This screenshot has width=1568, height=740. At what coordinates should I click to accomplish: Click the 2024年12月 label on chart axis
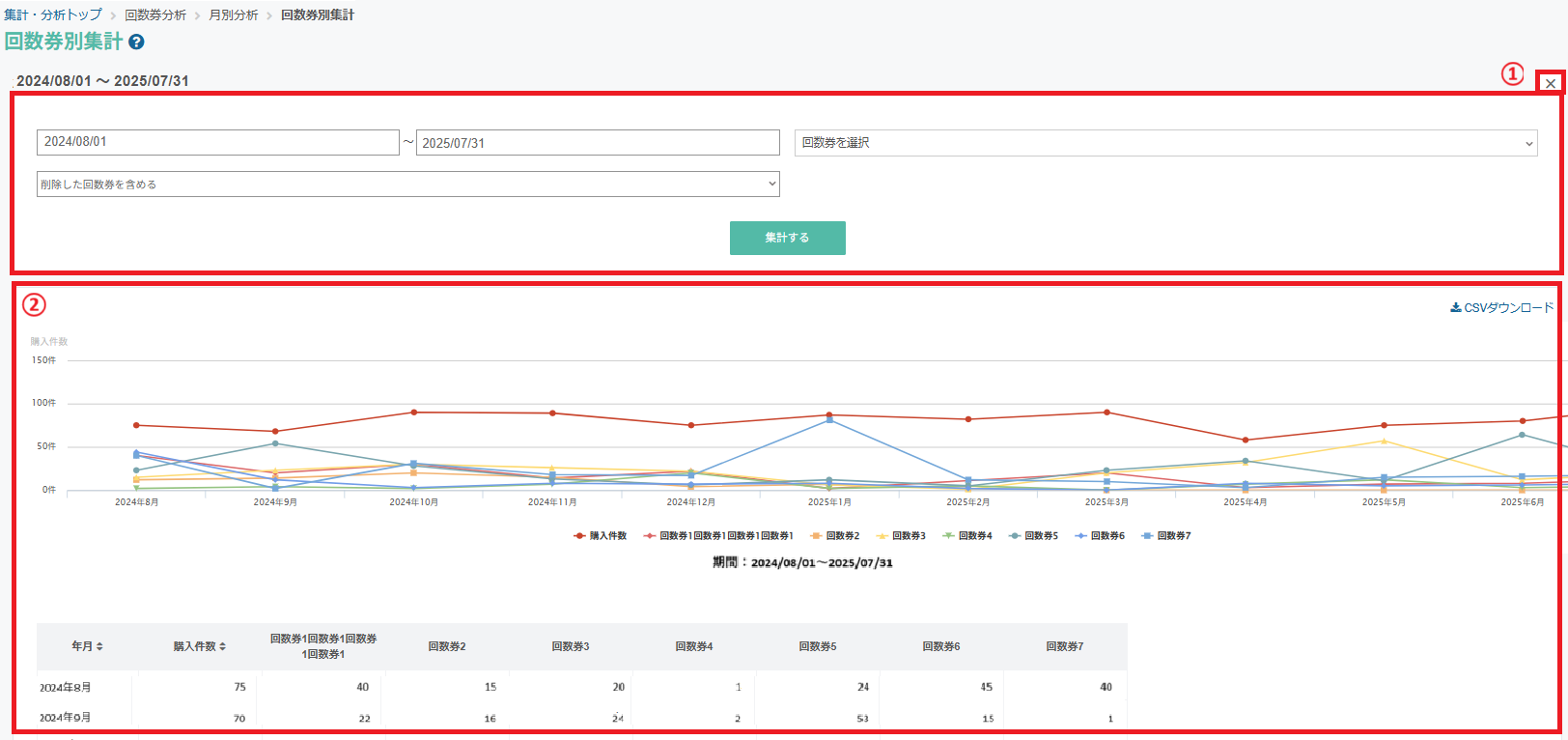691,502
